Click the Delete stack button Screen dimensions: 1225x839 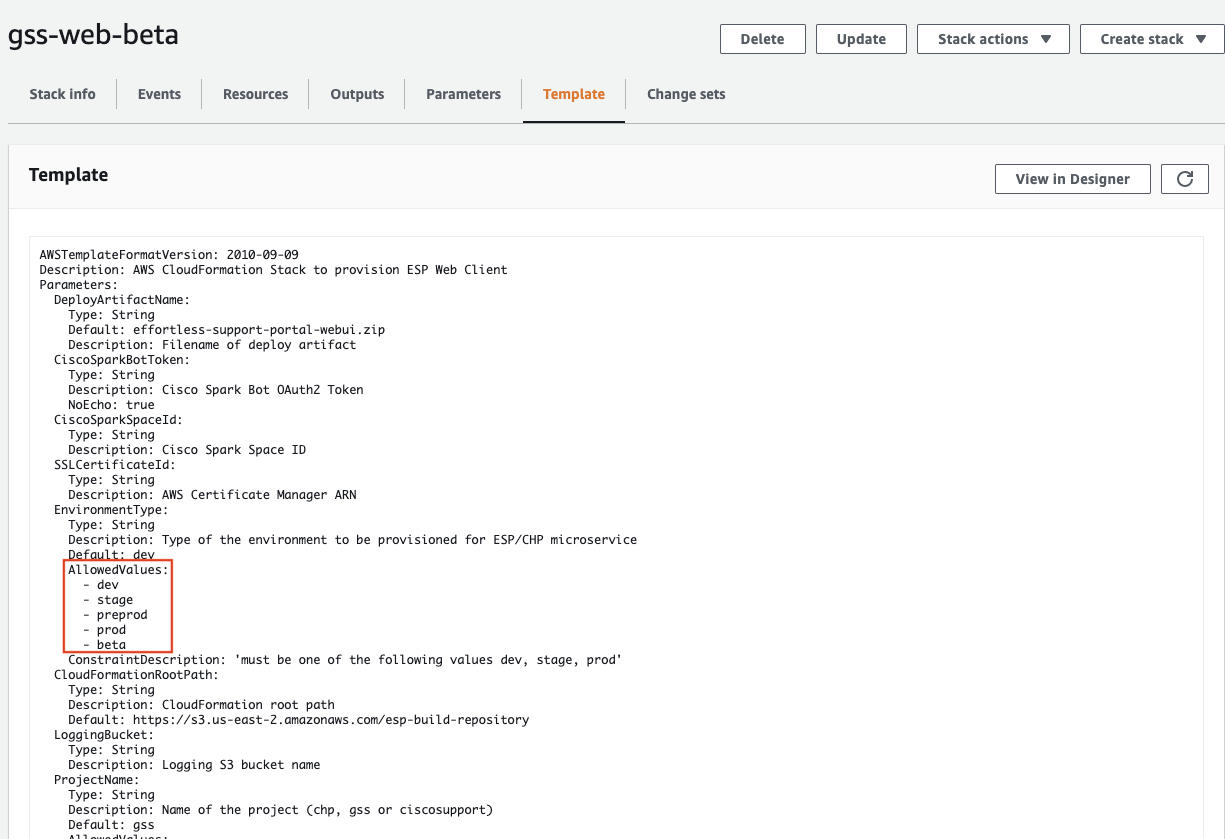click(x=762, y=39)
